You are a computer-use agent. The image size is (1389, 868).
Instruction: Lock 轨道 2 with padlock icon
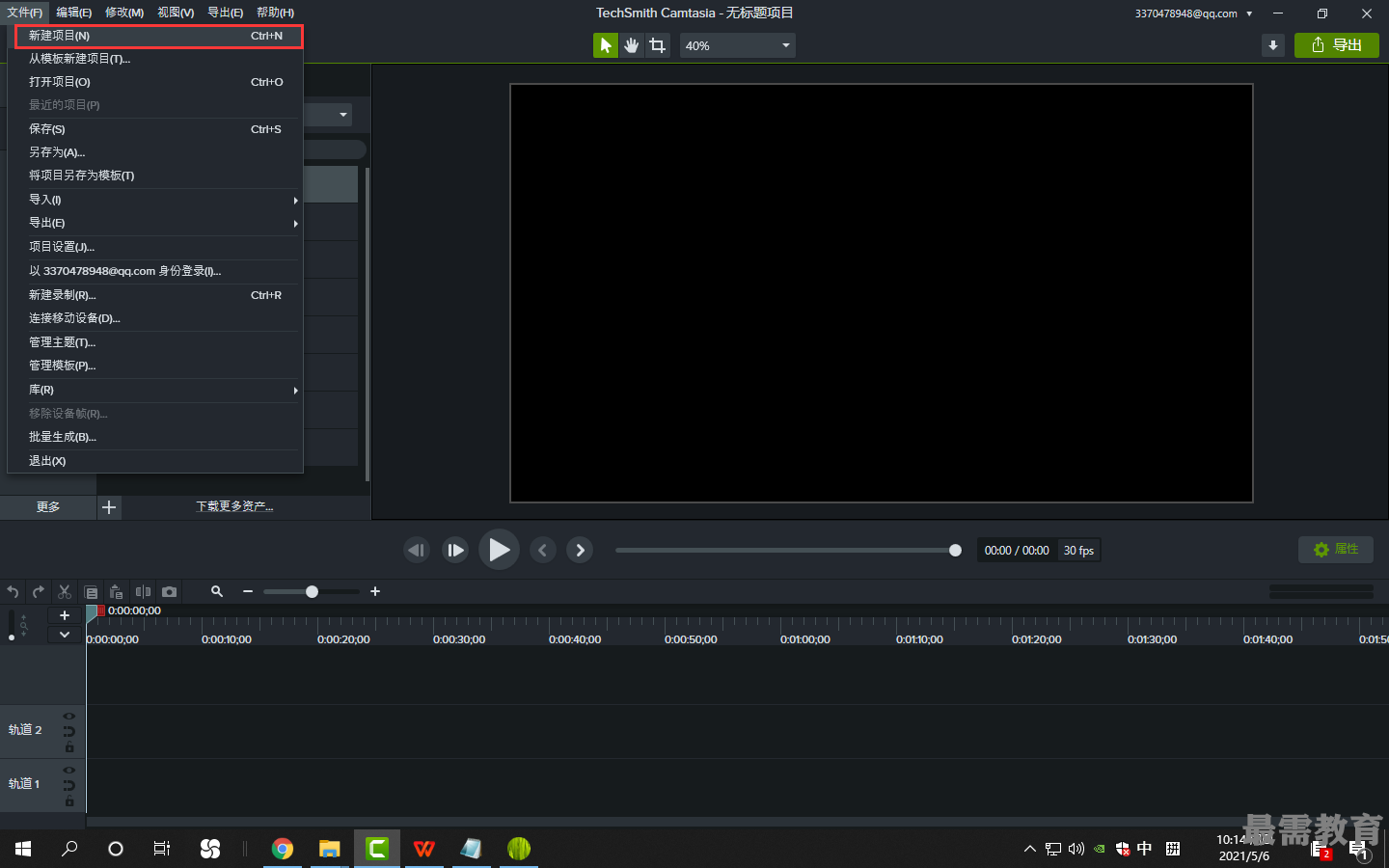tap(69, 747)
